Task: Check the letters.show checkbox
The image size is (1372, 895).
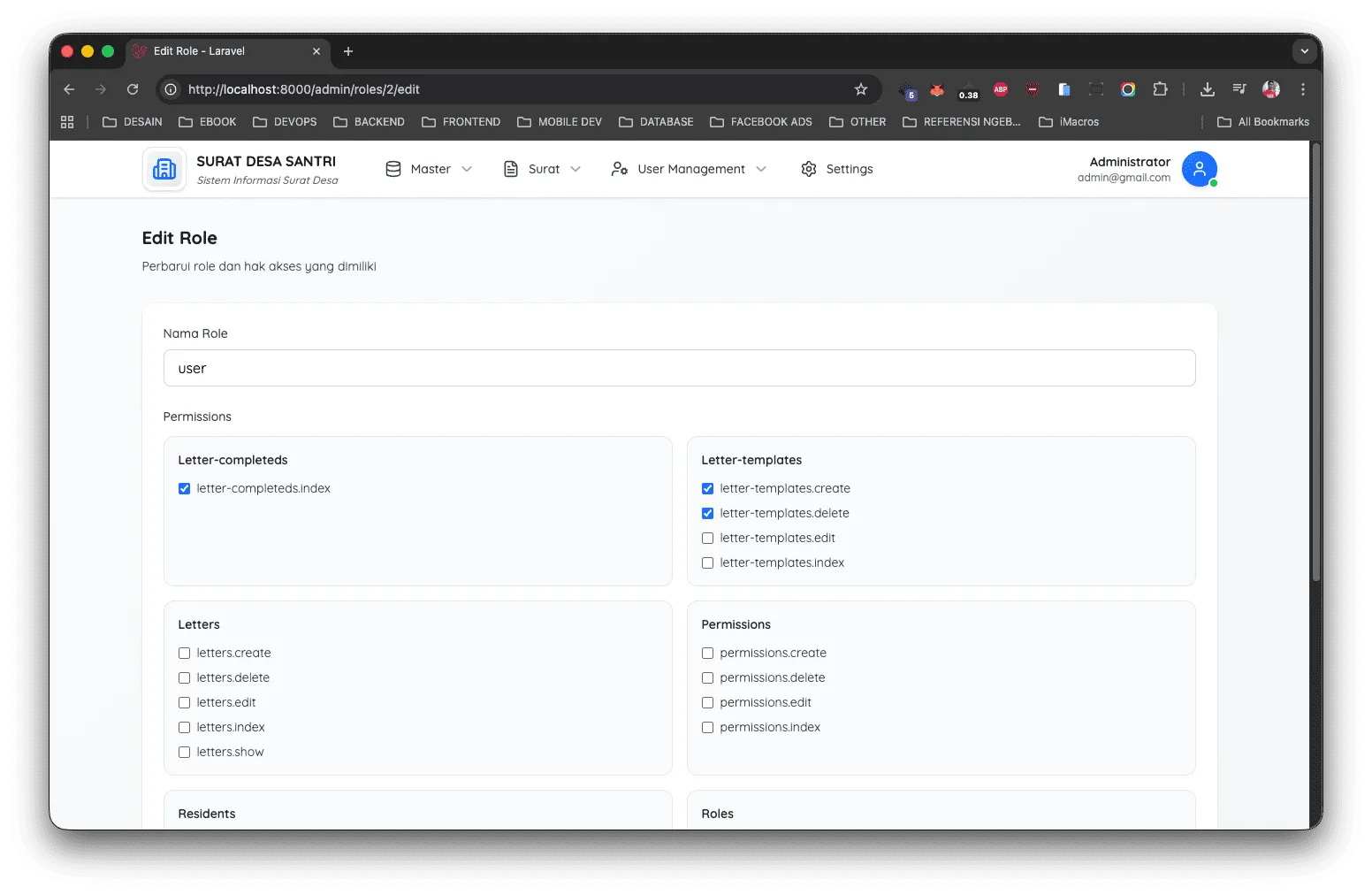Action: (x=184, y=752)
